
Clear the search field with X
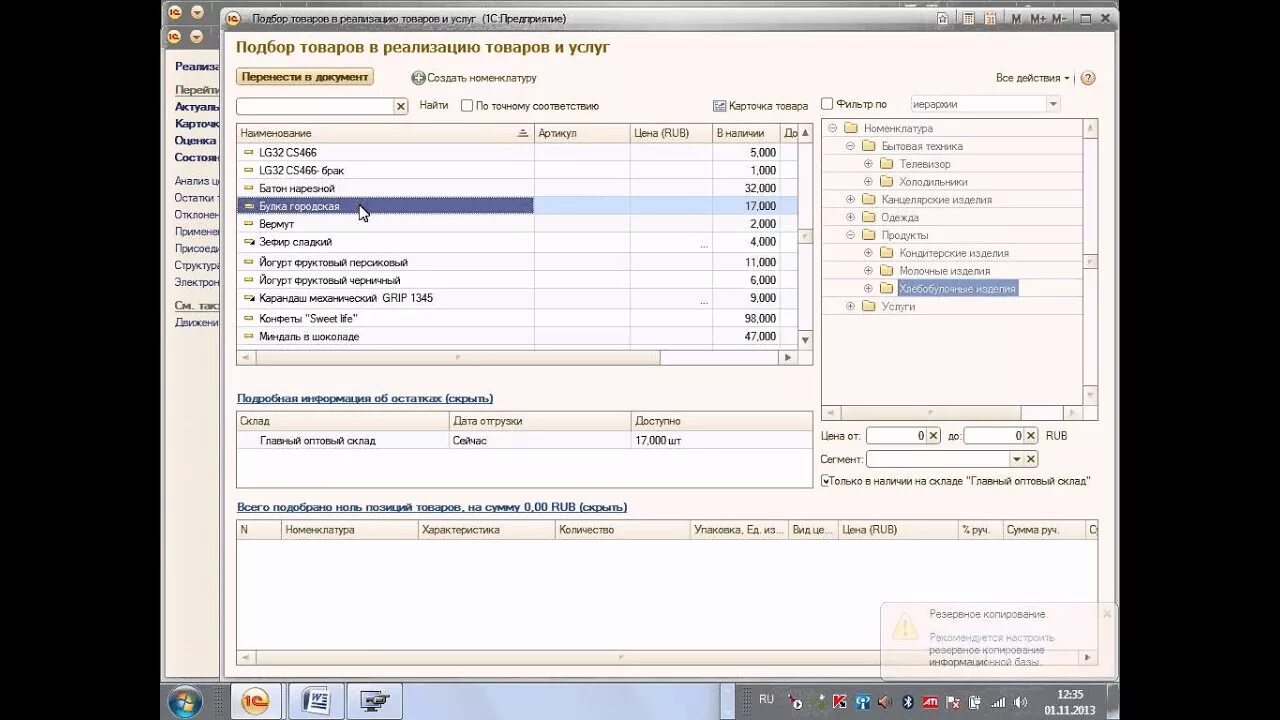(x=401, y=106)
